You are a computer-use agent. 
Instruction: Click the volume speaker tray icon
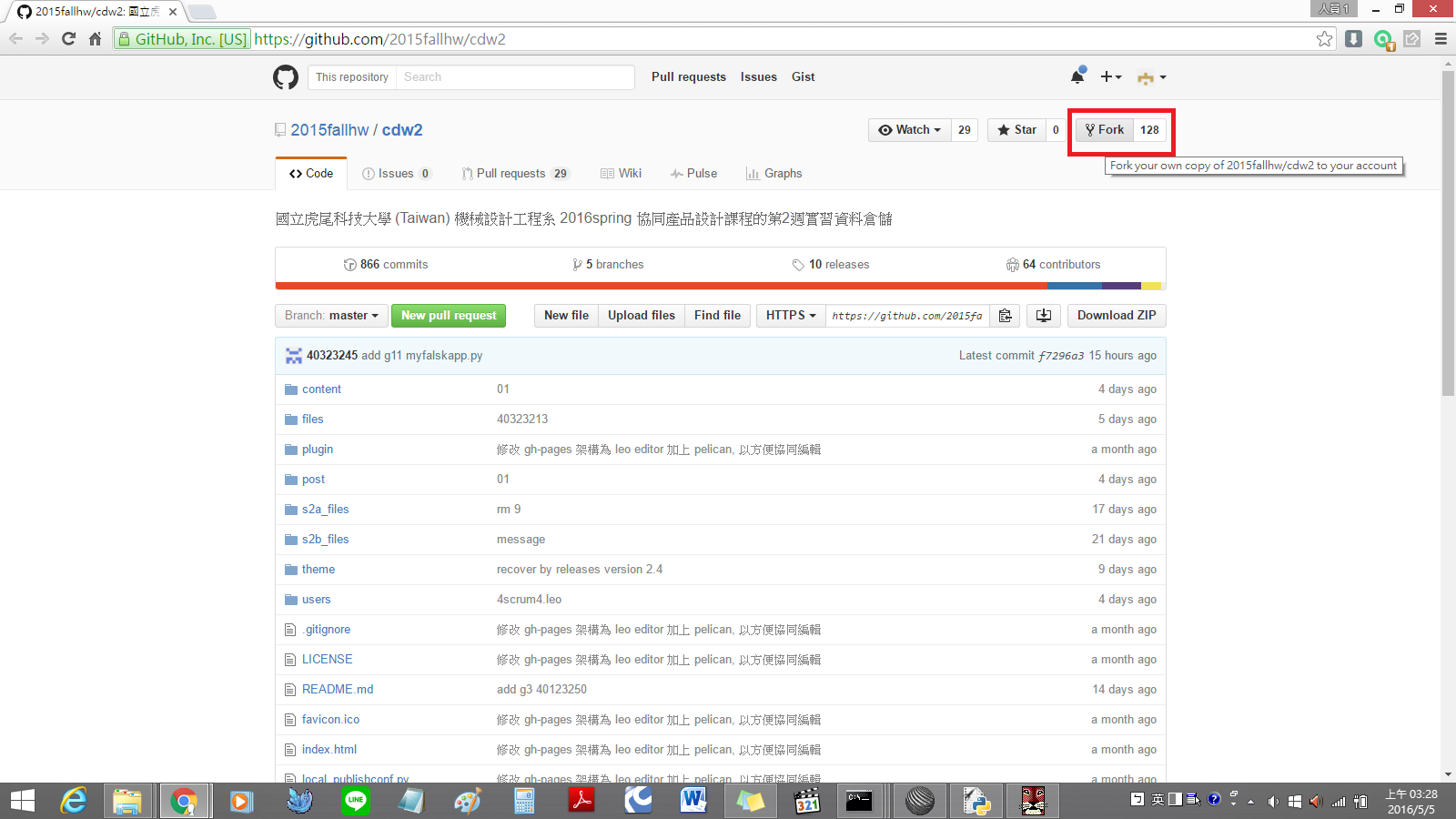(x=1273, y=802)
